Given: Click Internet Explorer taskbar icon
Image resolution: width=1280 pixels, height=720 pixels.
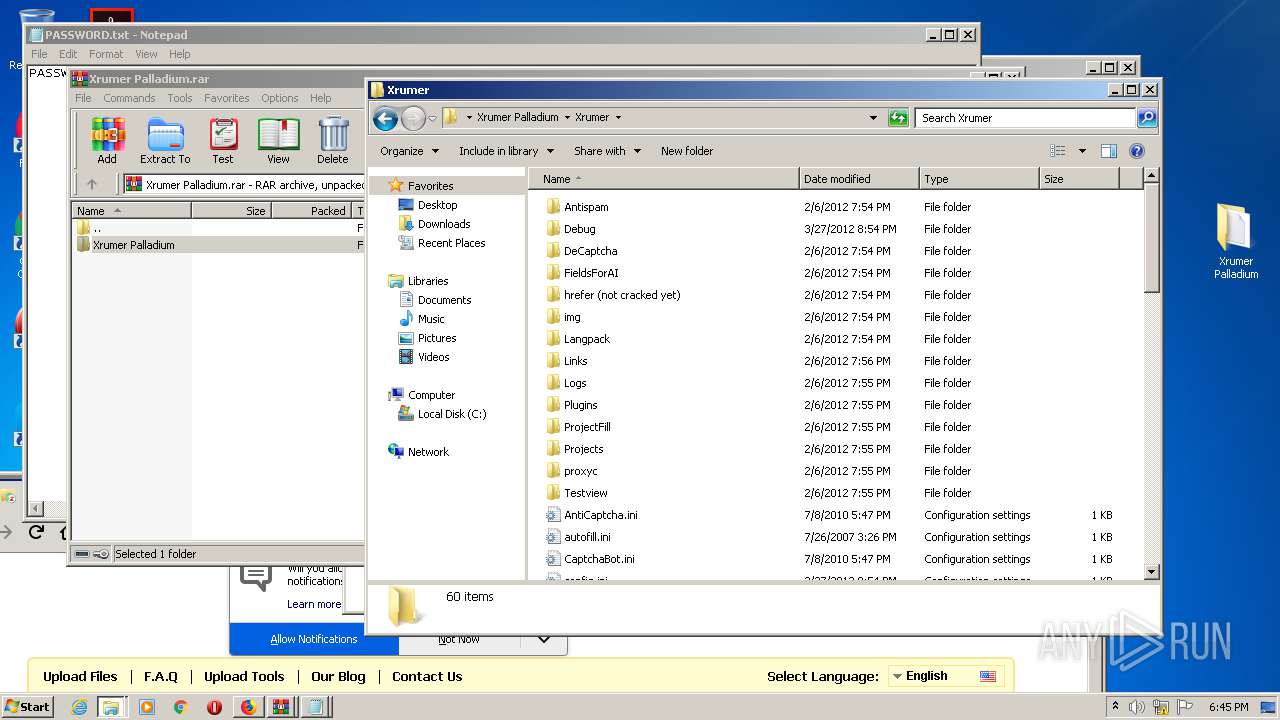Looking at the screenshot, I should pyautogui.click(x=79, y=707).
